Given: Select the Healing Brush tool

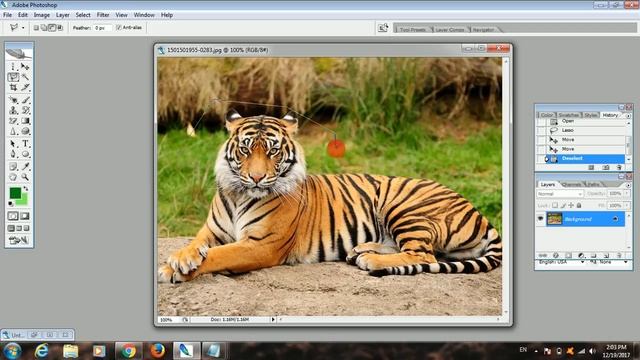Looking at the screenshot, I should pyautogui.click(x=13, y=100).
